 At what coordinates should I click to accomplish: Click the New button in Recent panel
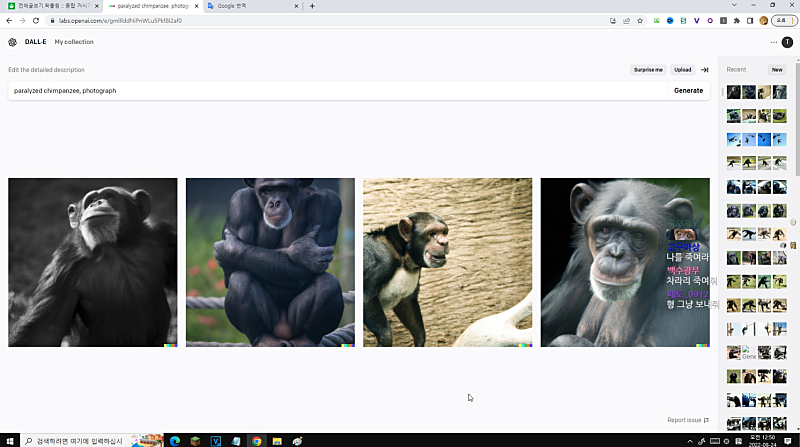tap(776, 70)
